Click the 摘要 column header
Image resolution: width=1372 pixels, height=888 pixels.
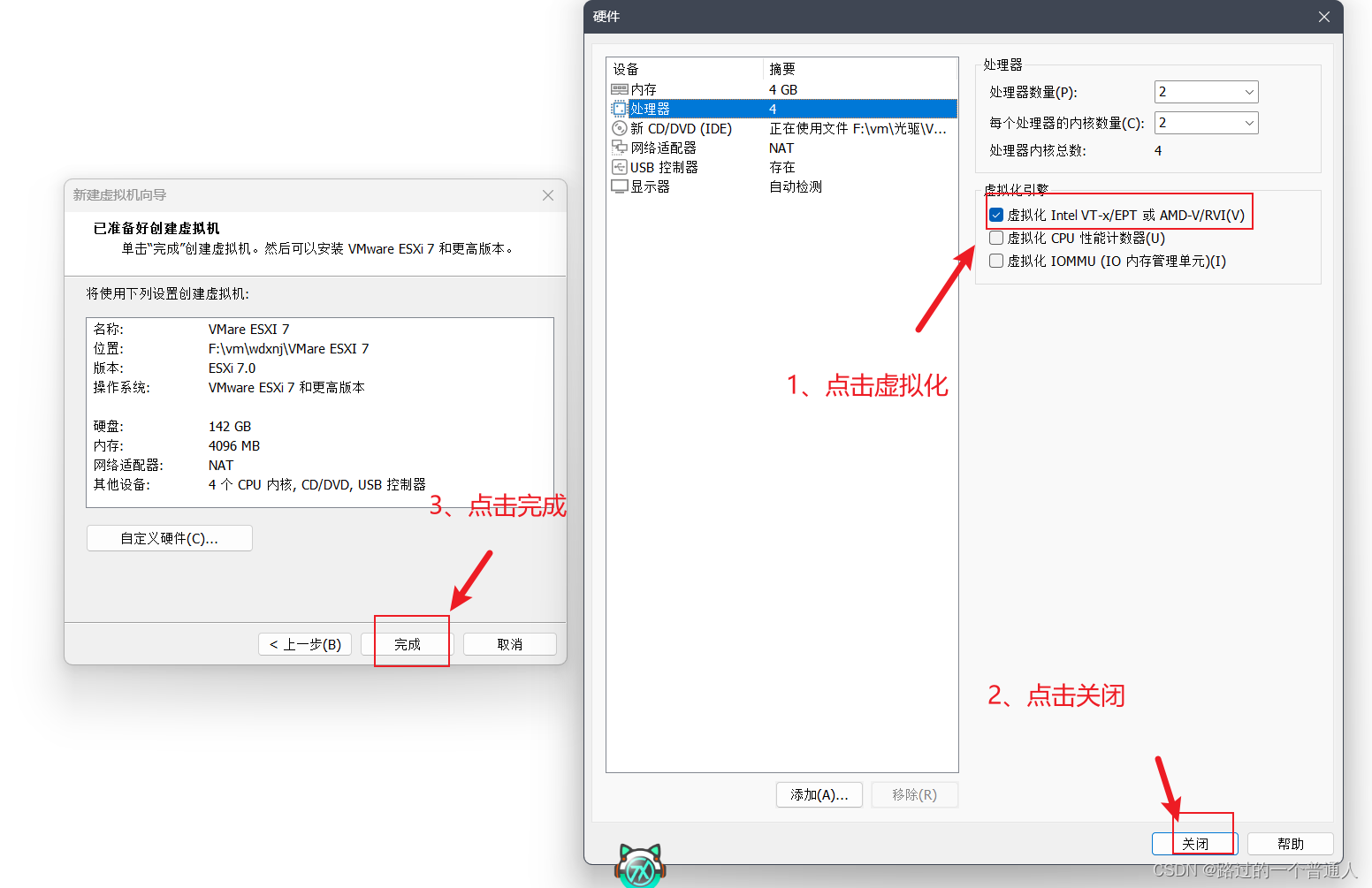tap(860, 69)
